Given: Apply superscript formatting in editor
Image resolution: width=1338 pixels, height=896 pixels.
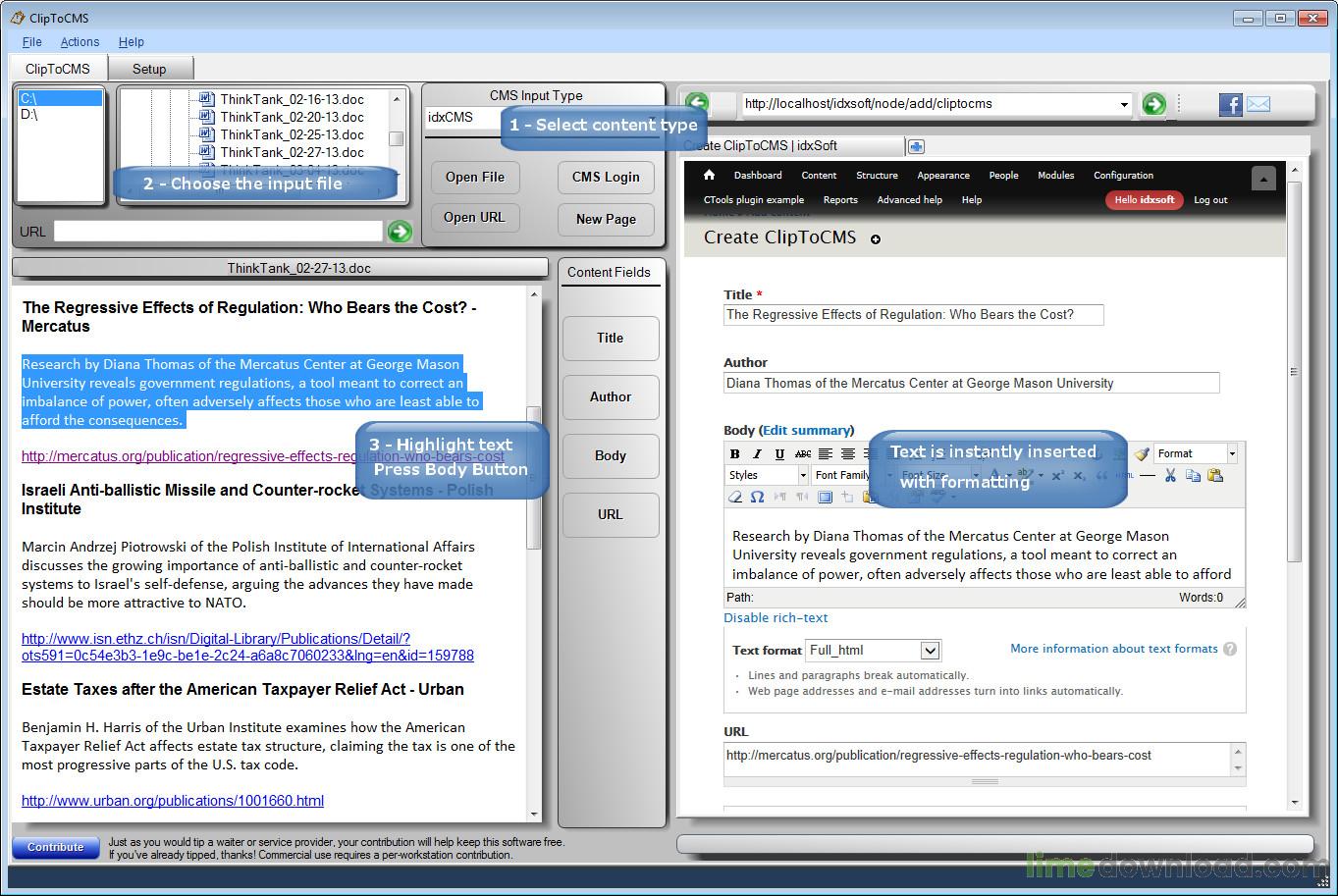Looking at the screenshot, I should [x=1057, y=475].
